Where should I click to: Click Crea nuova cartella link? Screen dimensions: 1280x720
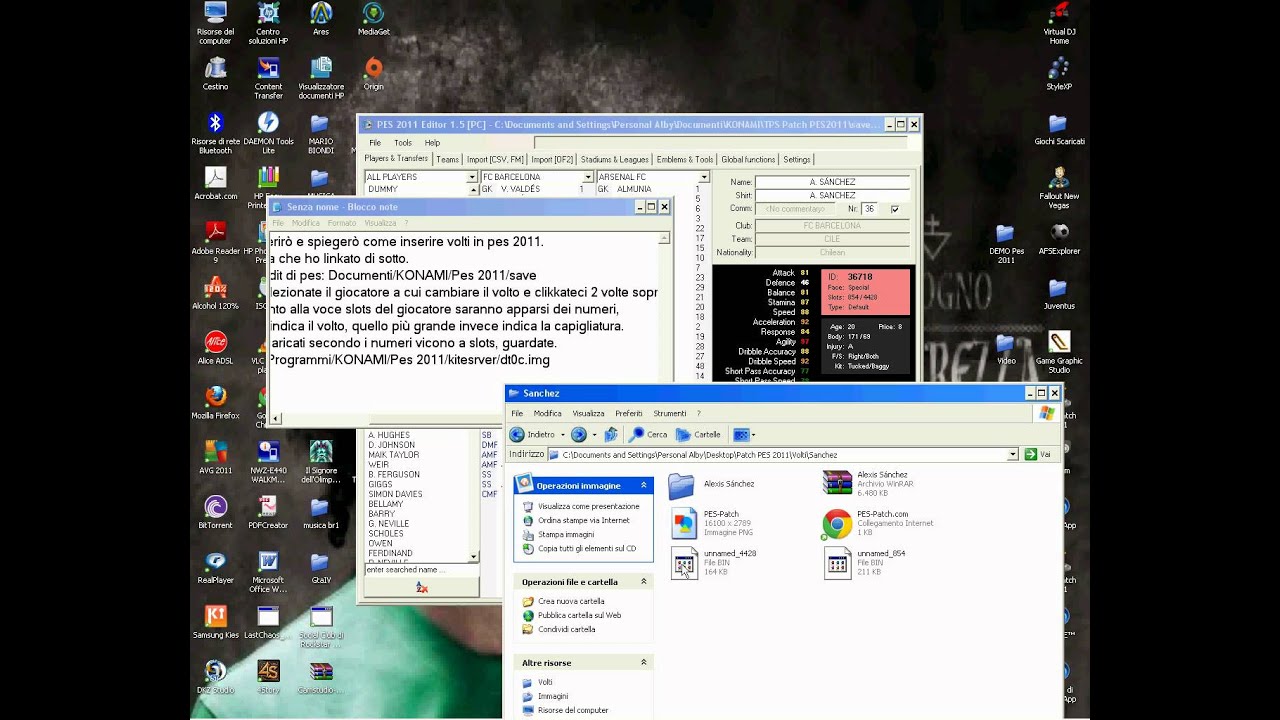(x=571, y=601)
